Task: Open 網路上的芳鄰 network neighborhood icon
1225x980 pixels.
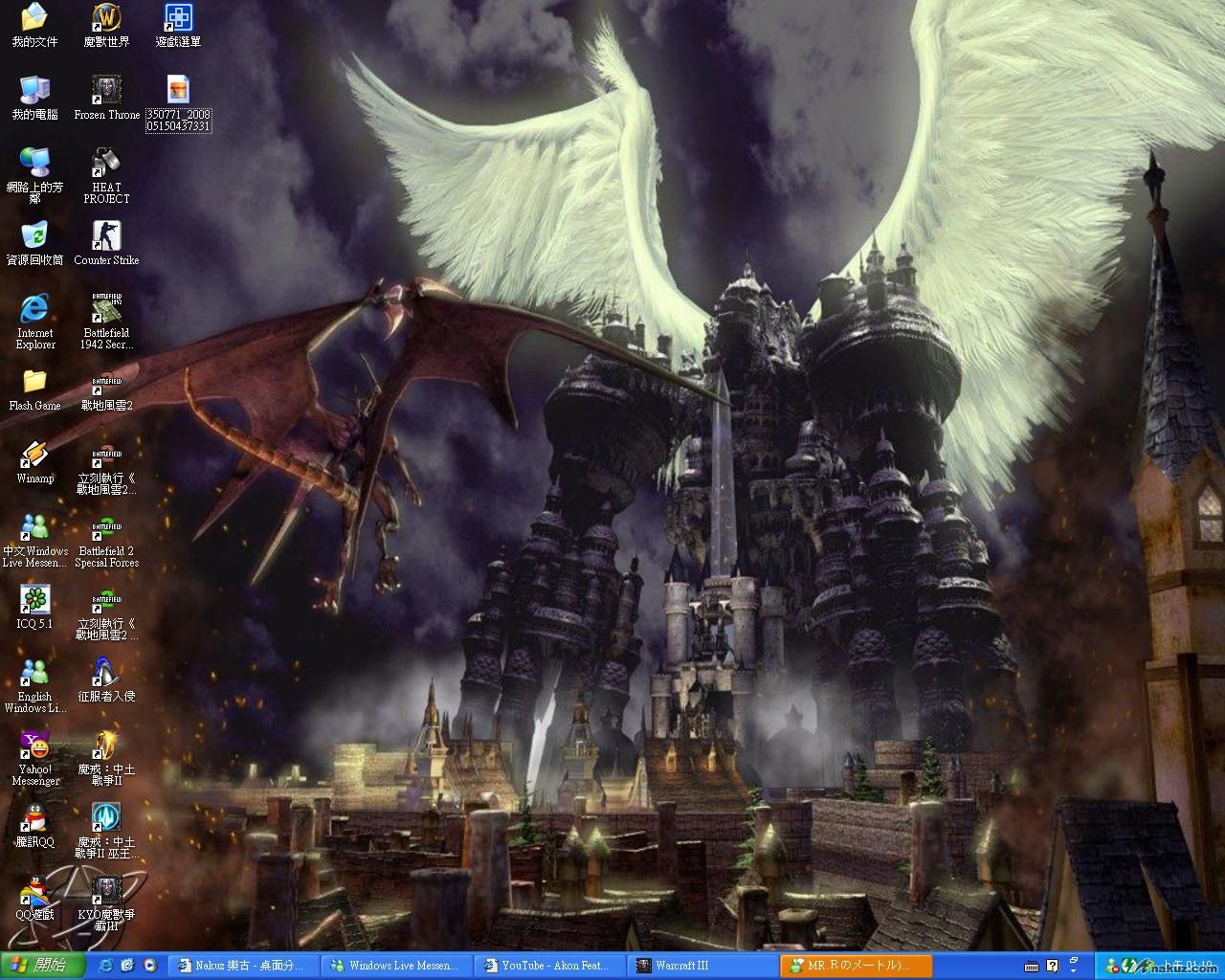Action: pyautogui.click(x=34, y=176)
